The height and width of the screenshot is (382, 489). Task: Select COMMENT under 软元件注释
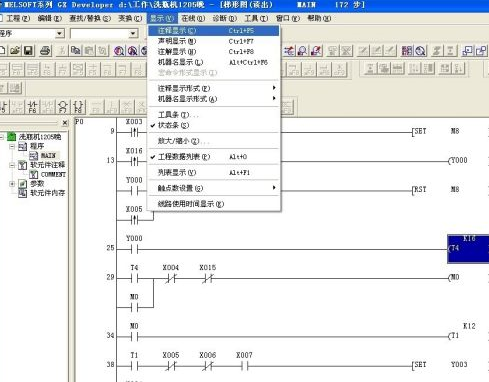coord(53,174)
